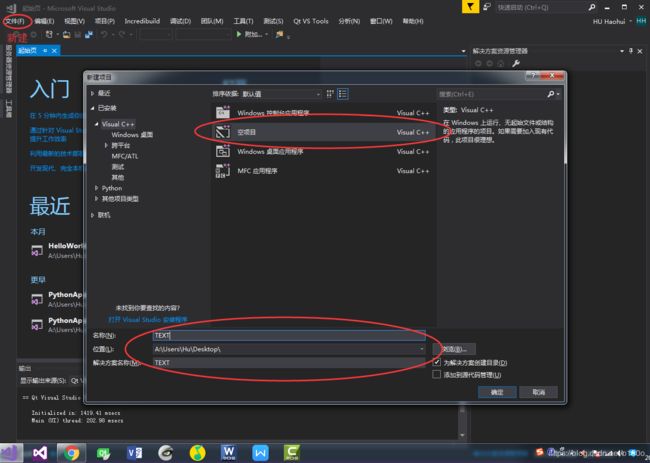650x463 pixels.
Task: Select MFC/ATL tree item
Action: (x=125, y=156)
